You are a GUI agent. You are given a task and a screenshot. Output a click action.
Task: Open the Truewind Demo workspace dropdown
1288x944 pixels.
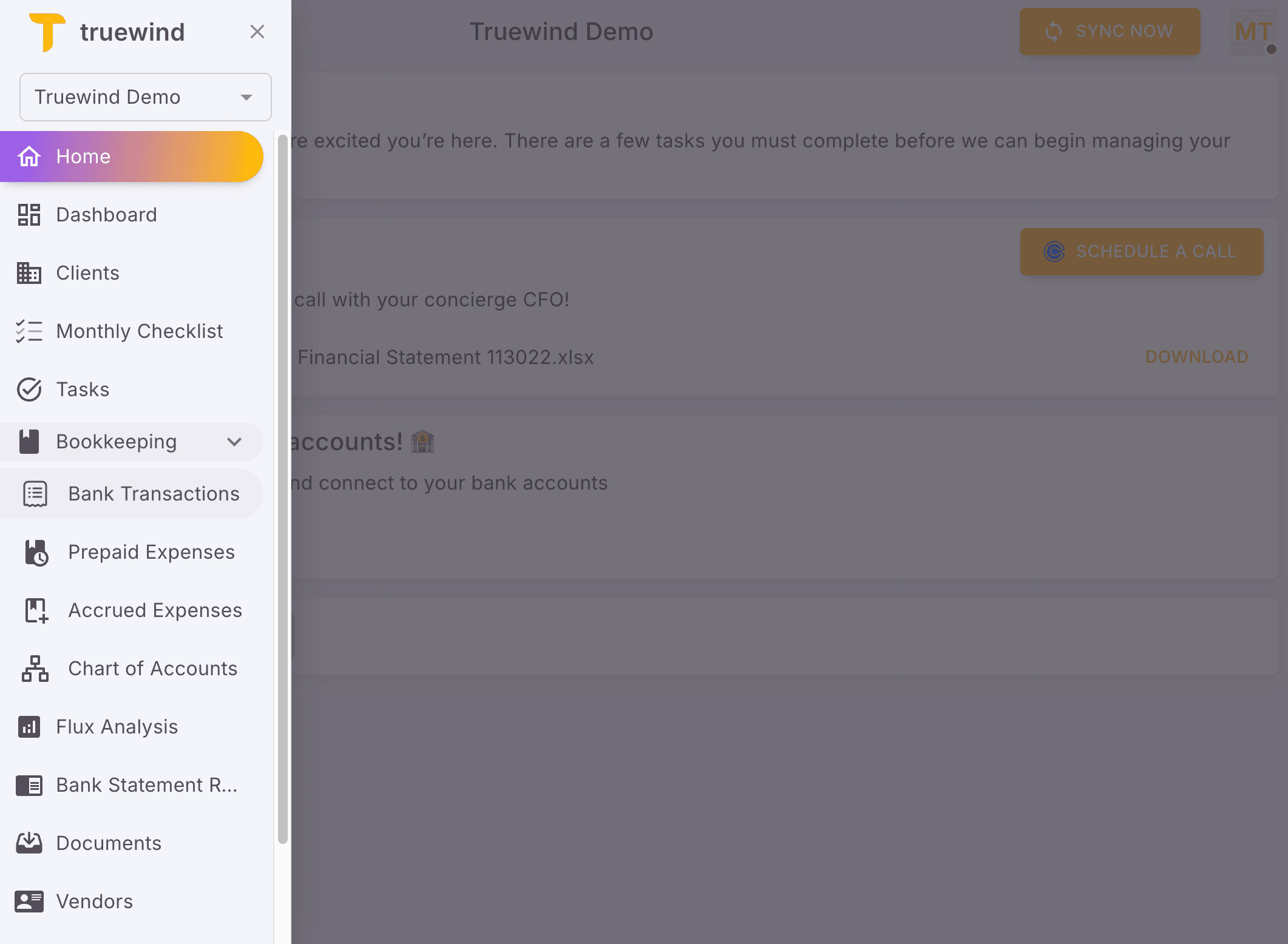coord(146,97)
